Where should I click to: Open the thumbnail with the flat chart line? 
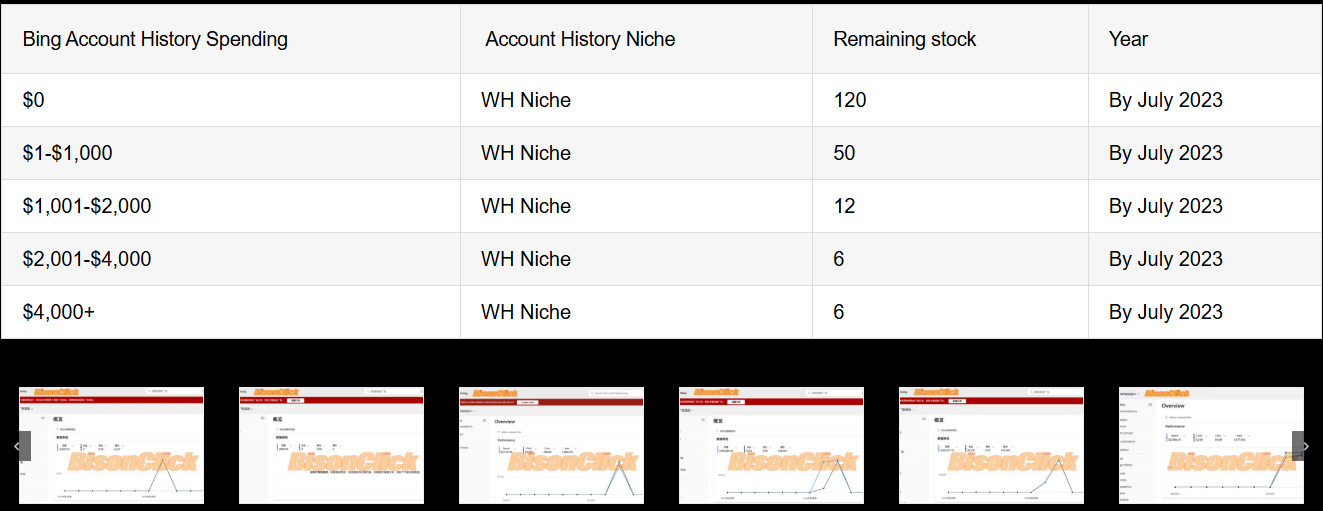pos(331,445)
